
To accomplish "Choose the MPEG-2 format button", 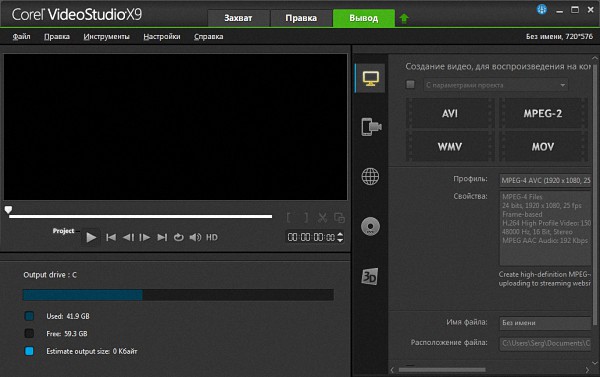I will point(543,113).
